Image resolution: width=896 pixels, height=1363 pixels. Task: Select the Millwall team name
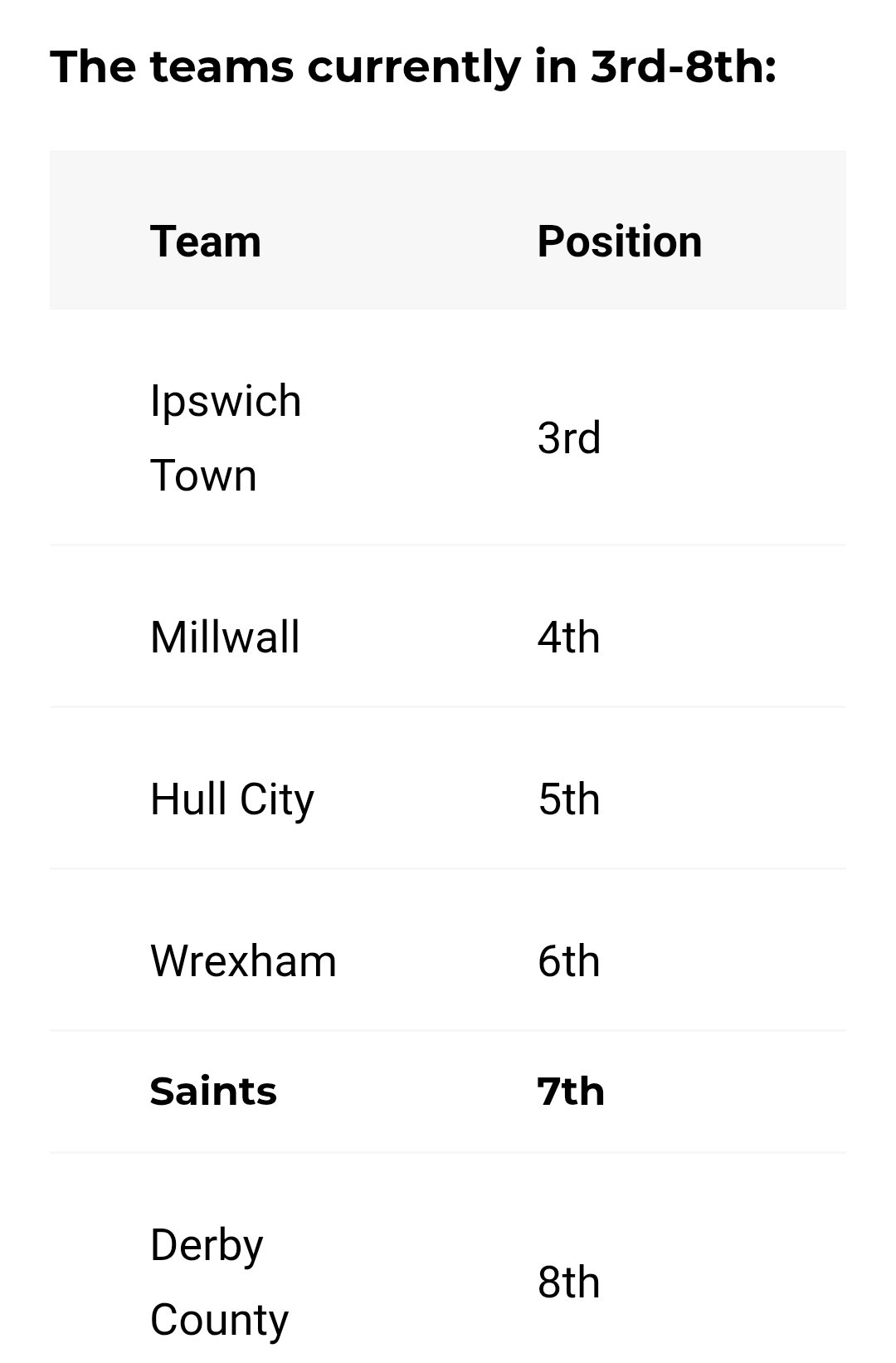tap(225, 638)
